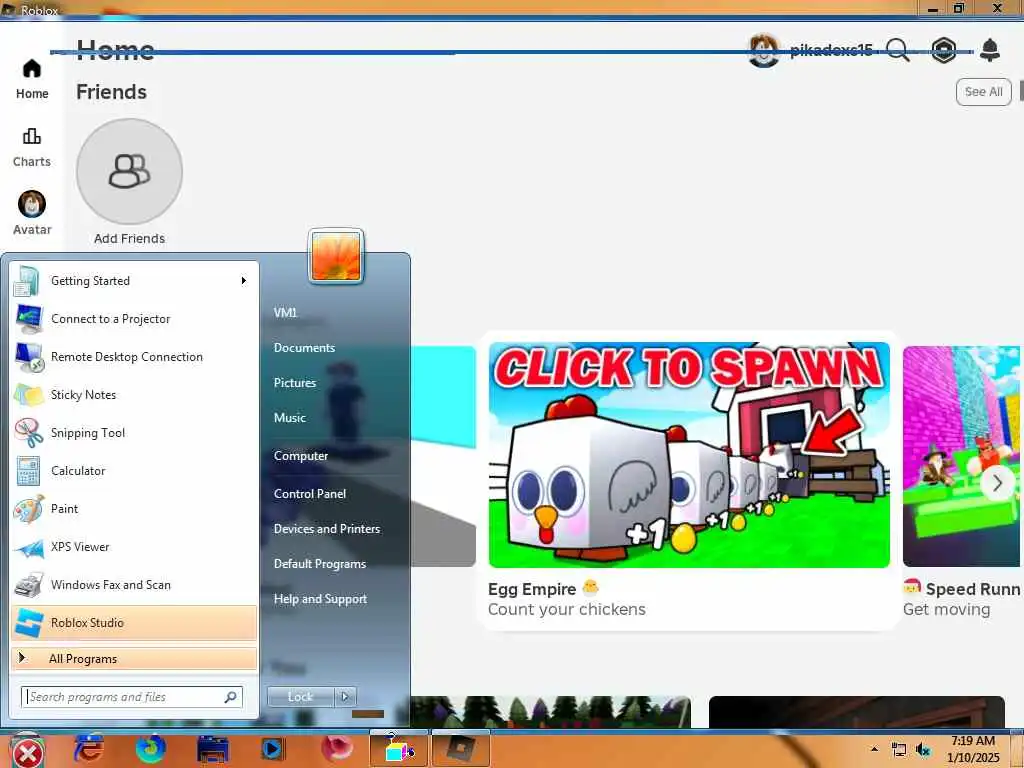Image resolution: width=1024 pixels, height=768 pixels.
Task: Click the network tray icon
Action: tap(899, 750)
